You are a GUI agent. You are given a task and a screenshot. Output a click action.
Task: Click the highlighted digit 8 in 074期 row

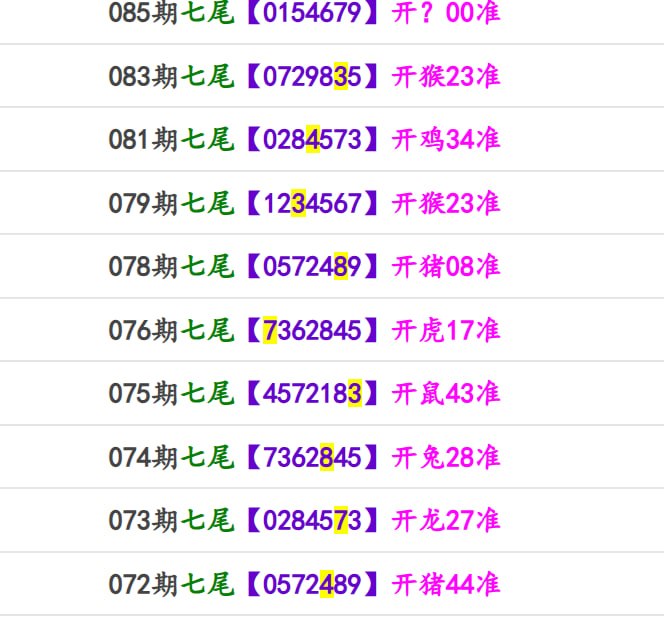[x=327, y=457]
